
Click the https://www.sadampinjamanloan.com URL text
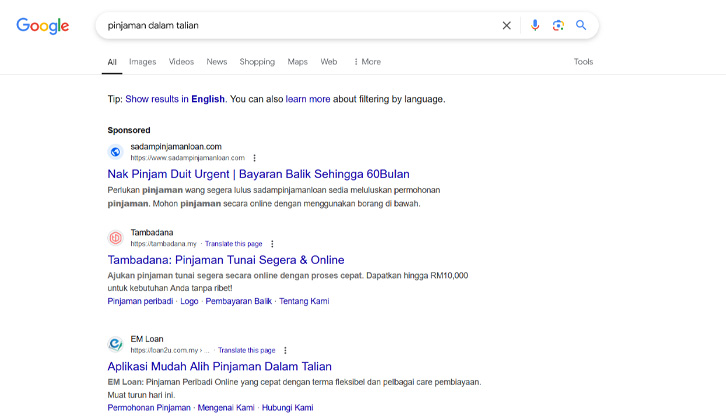(188, 158)
